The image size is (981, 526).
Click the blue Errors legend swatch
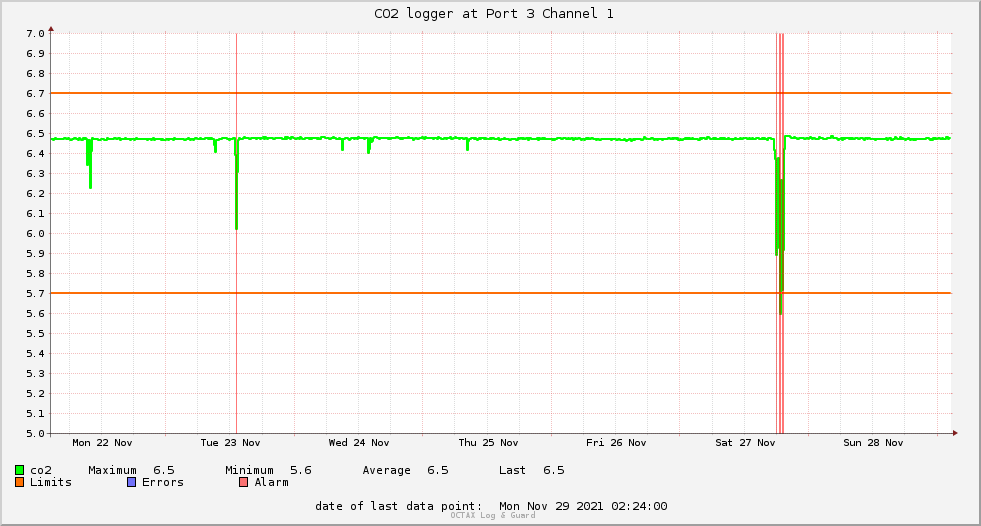[131, 482]
